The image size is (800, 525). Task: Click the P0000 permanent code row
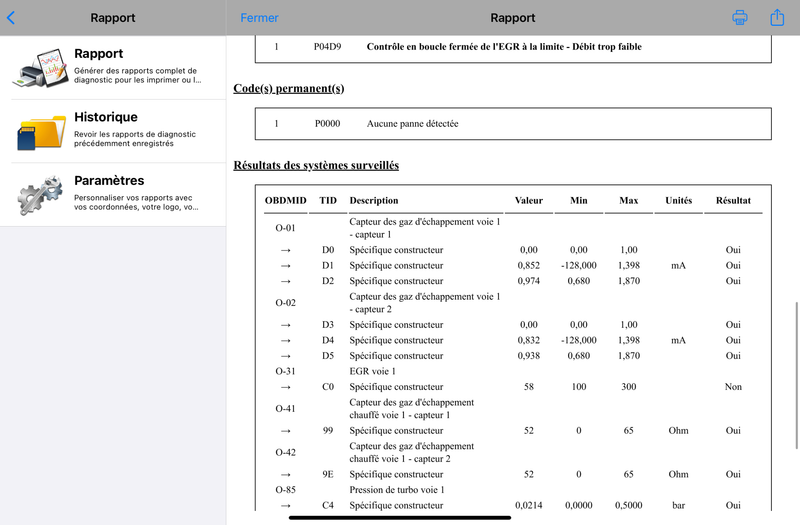coord(513,123)
